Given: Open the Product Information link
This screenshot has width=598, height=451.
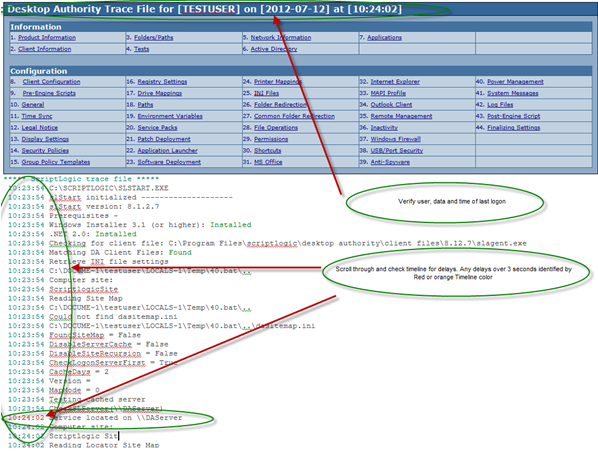Looking at the screenshot, I should tap(47, 37).
